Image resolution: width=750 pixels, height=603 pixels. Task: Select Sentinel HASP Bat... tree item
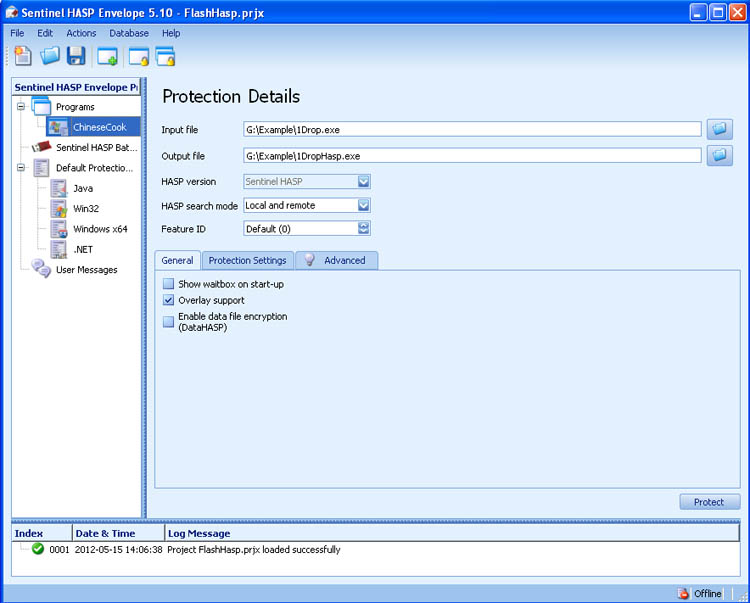[x=97, y=147]
